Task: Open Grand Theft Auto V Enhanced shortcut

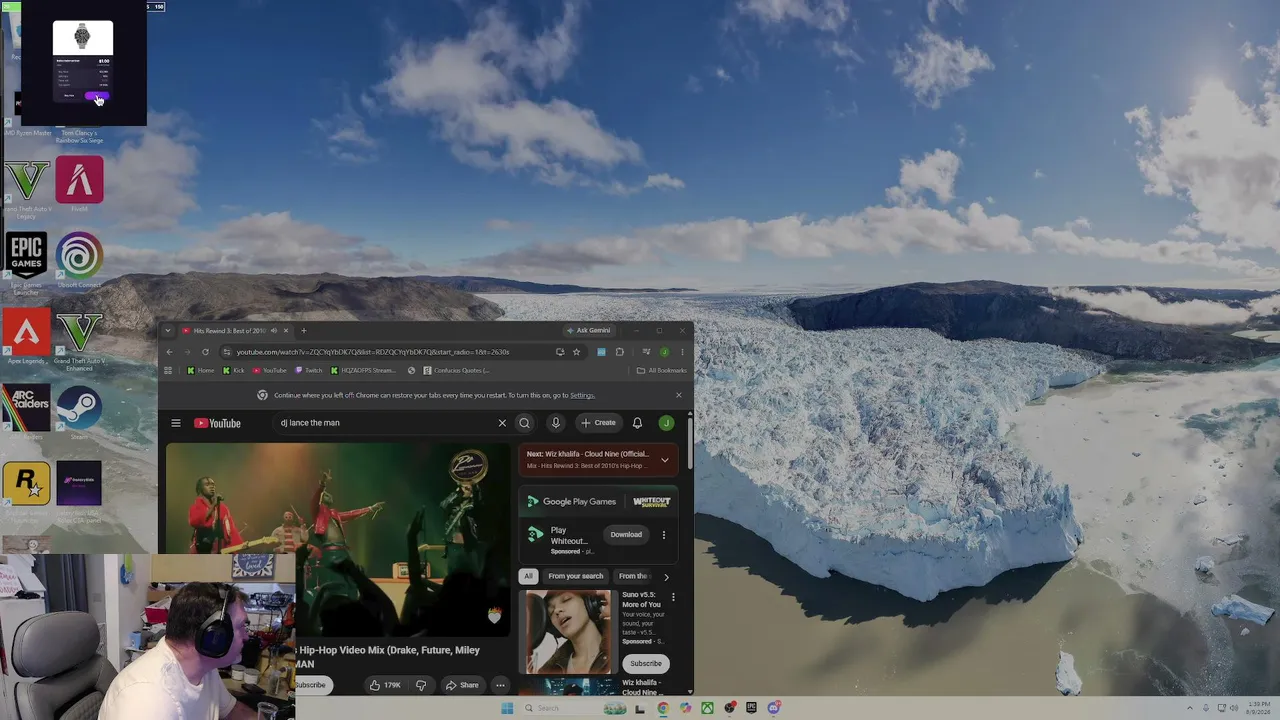Action: [x=79, y=341]
